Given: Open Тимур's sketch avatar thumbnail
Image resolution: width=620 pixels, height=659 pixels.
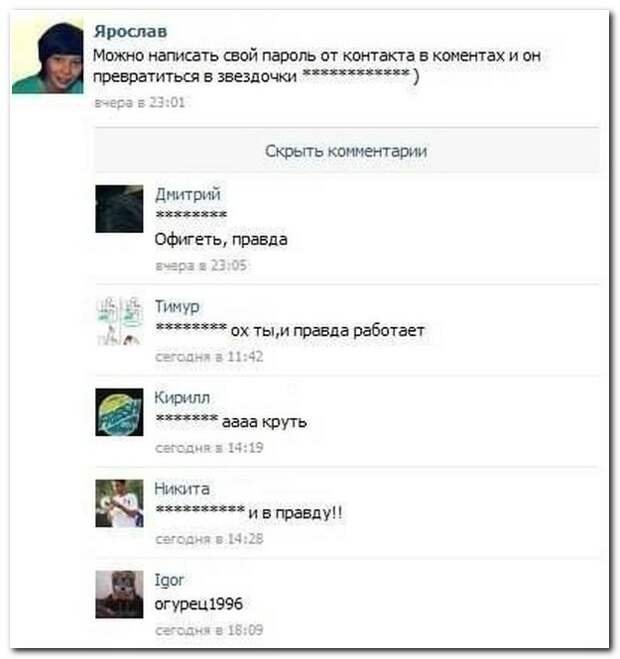Looking at the screenshot, I should (x=119, y=321).
